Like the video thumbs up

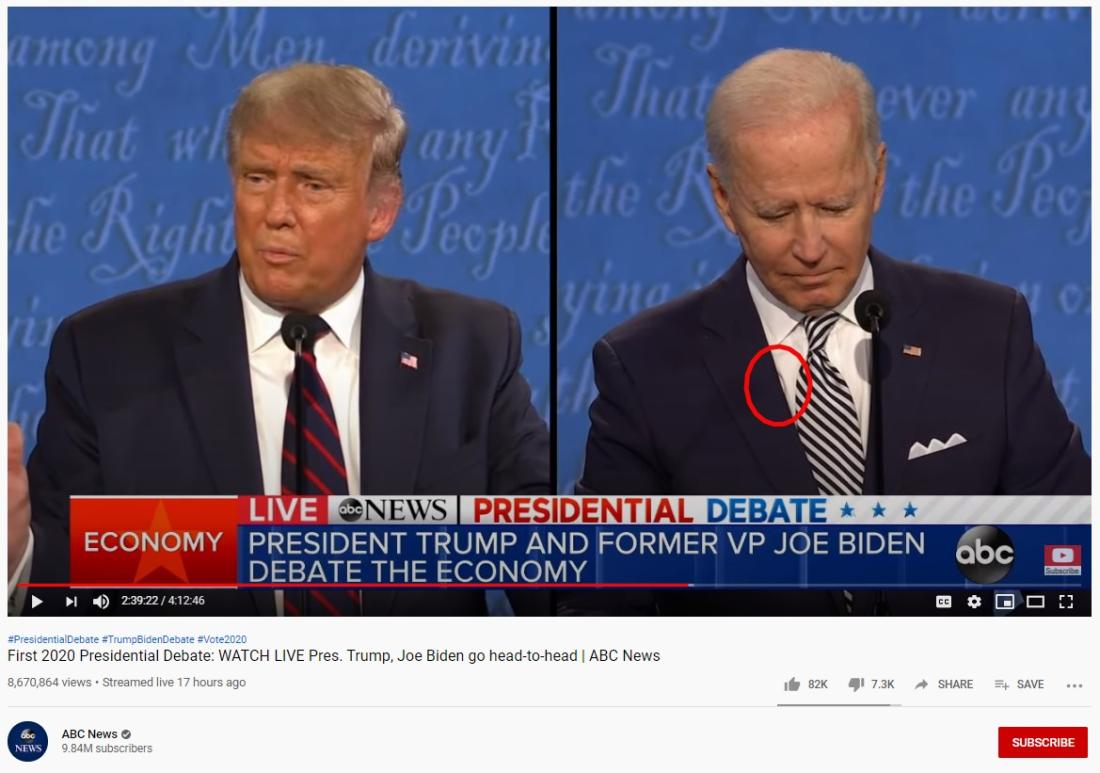tap(806, 684)
